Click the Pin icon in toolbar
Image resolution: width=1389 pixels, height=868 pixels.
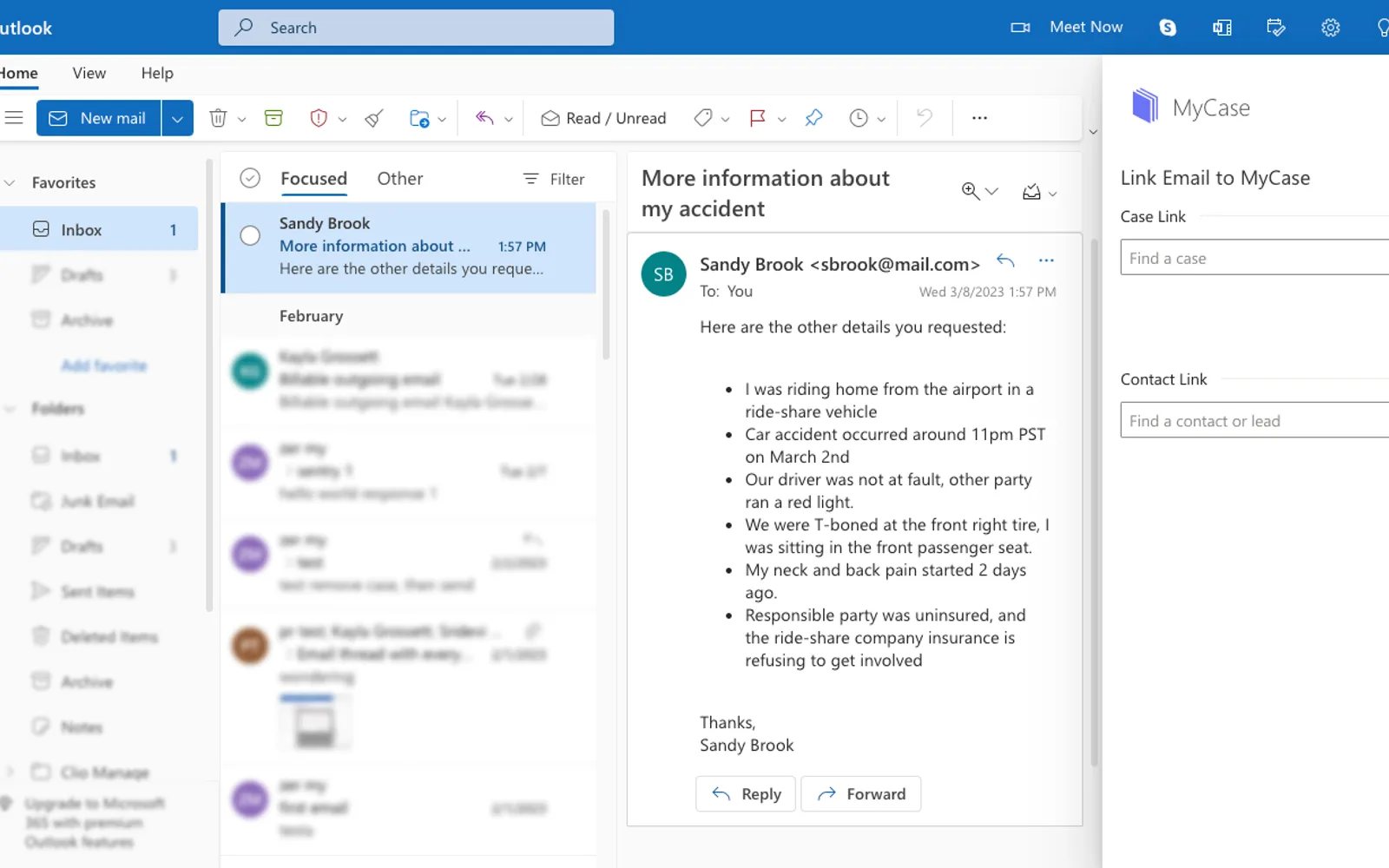(813, 118)
